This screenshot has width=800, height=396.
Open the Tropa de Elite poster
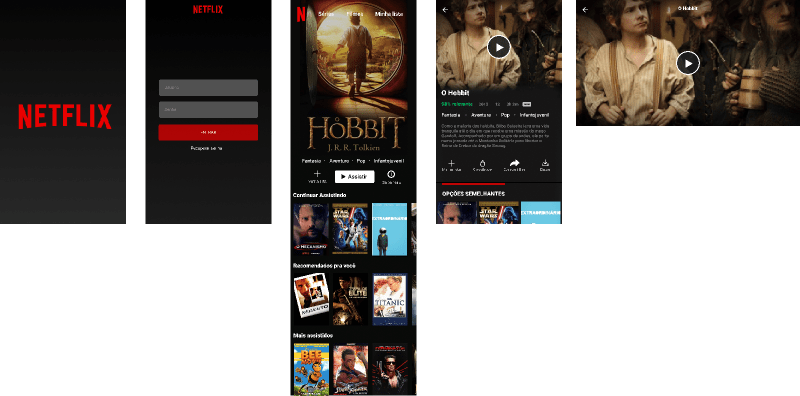[350, 299]
